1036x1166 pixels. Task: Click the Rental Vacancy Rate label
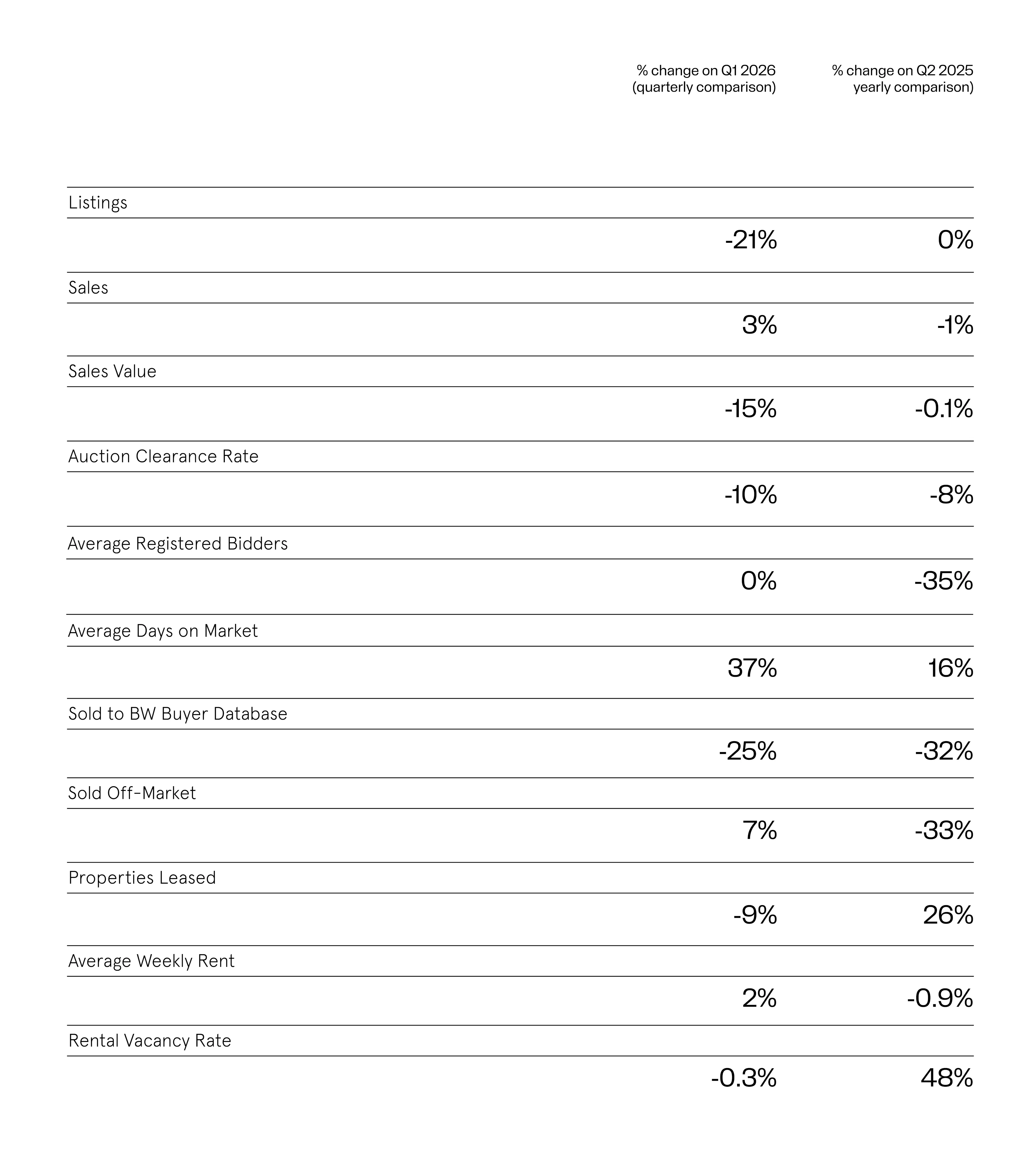tap(149, 1041)
